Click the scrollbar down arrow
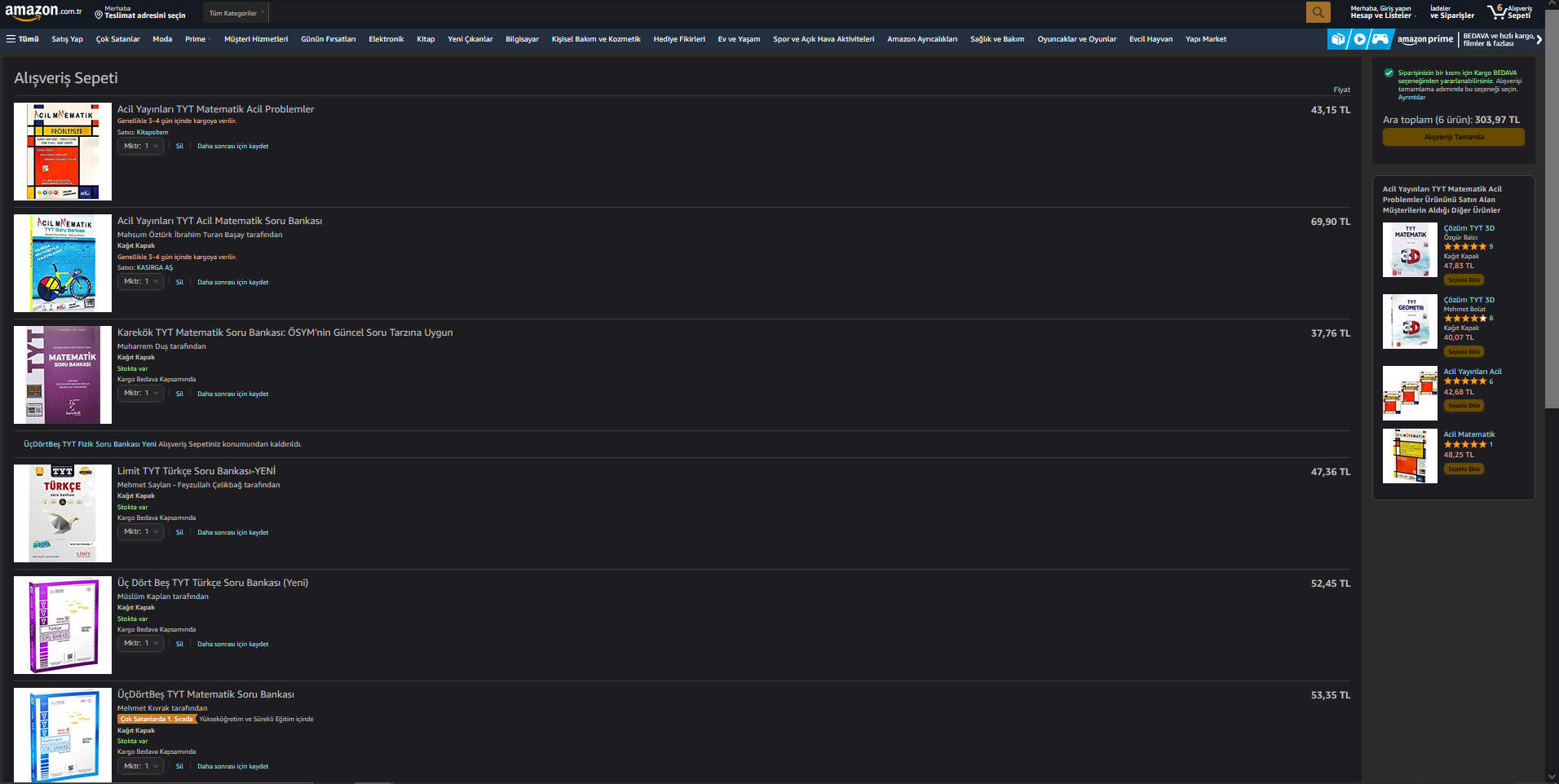Screen dimensions: 1559x784 pyautogui.click(x=1552, y=777)
